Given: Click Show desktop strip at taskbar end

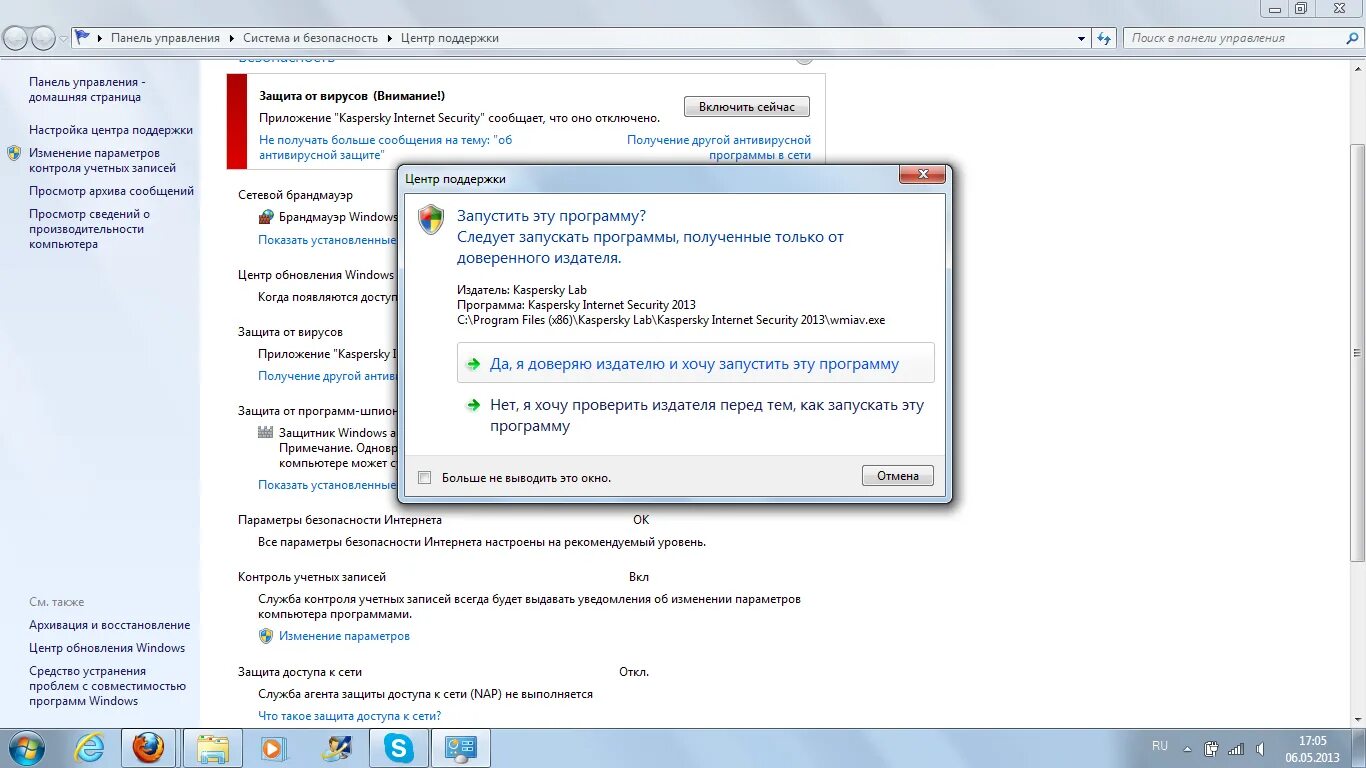Looking at the screenshot, I should 1358,749.
